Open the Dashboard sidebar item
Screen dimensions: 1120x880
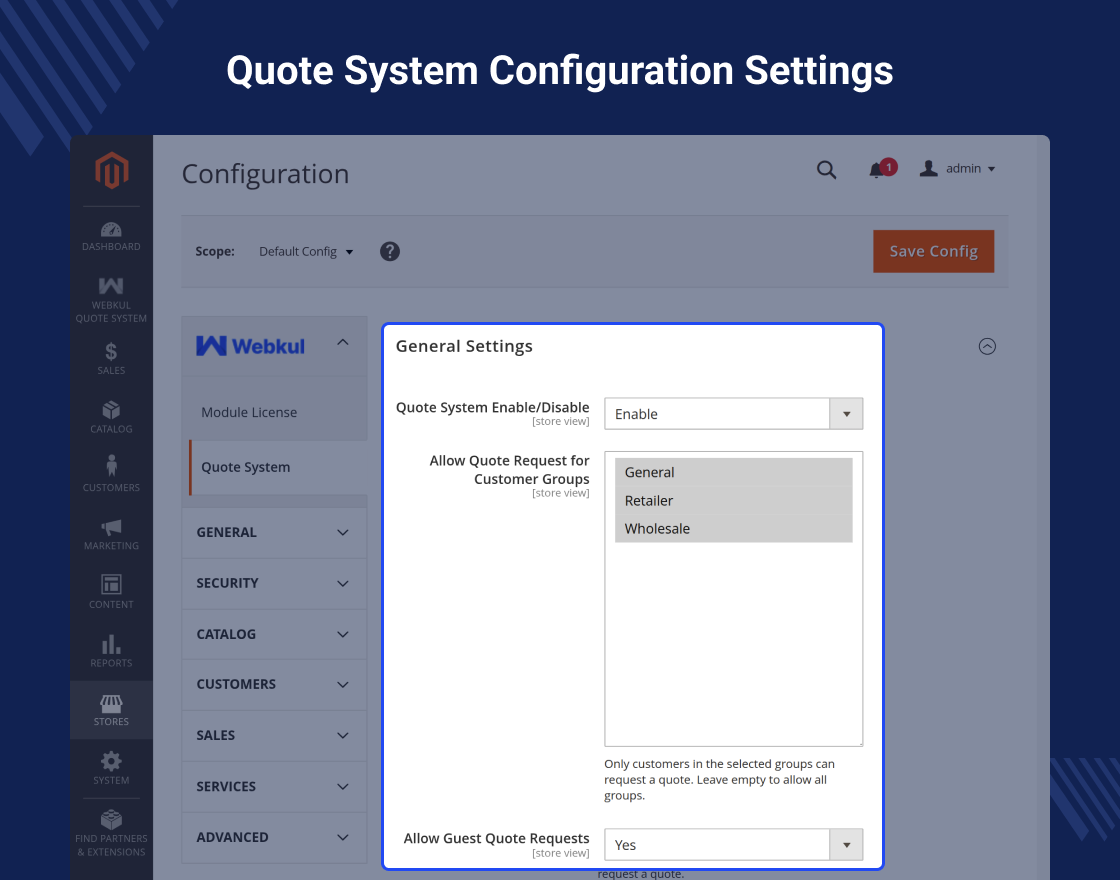111,236
